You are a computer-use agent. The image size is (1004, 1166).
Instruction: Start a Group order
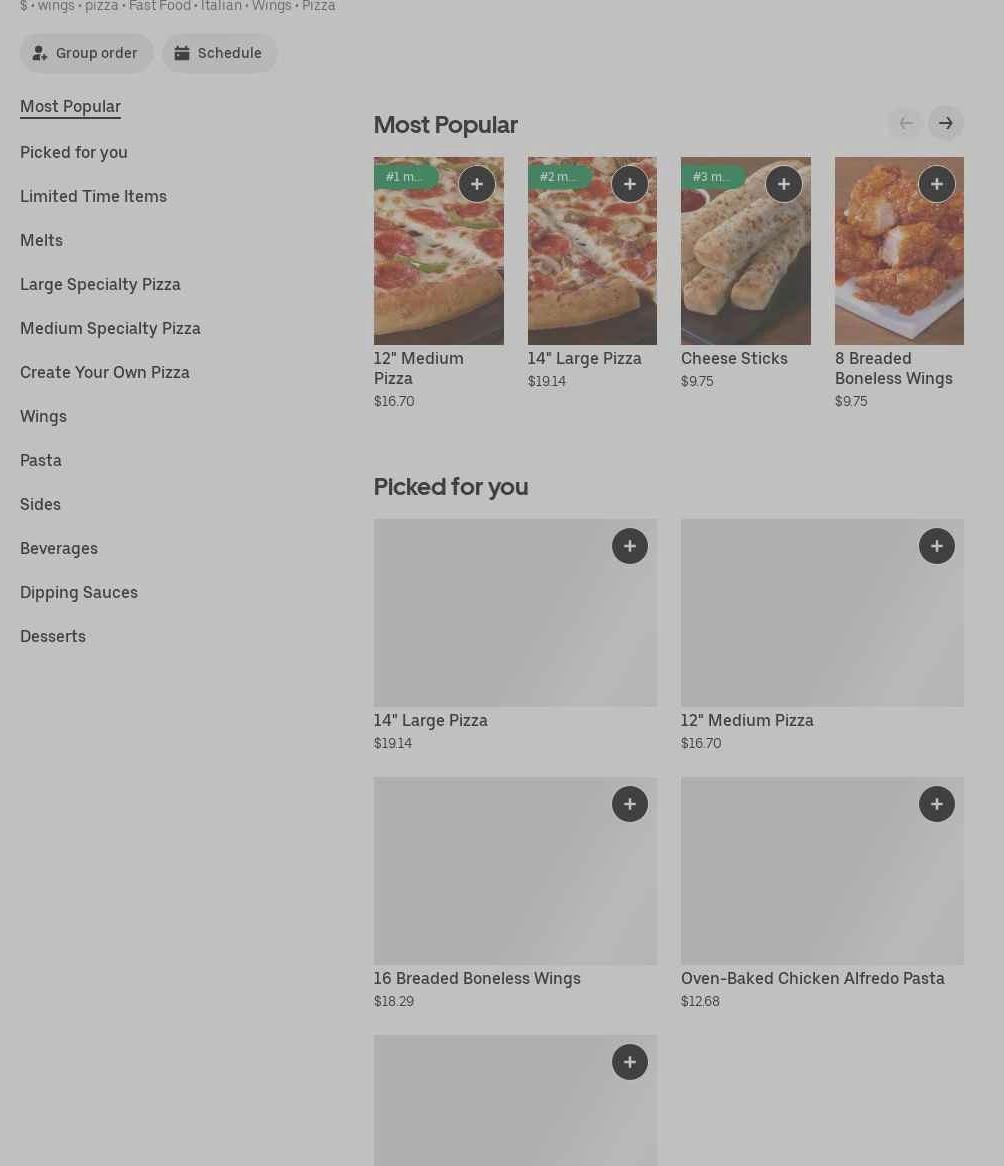tap(86, 53)
